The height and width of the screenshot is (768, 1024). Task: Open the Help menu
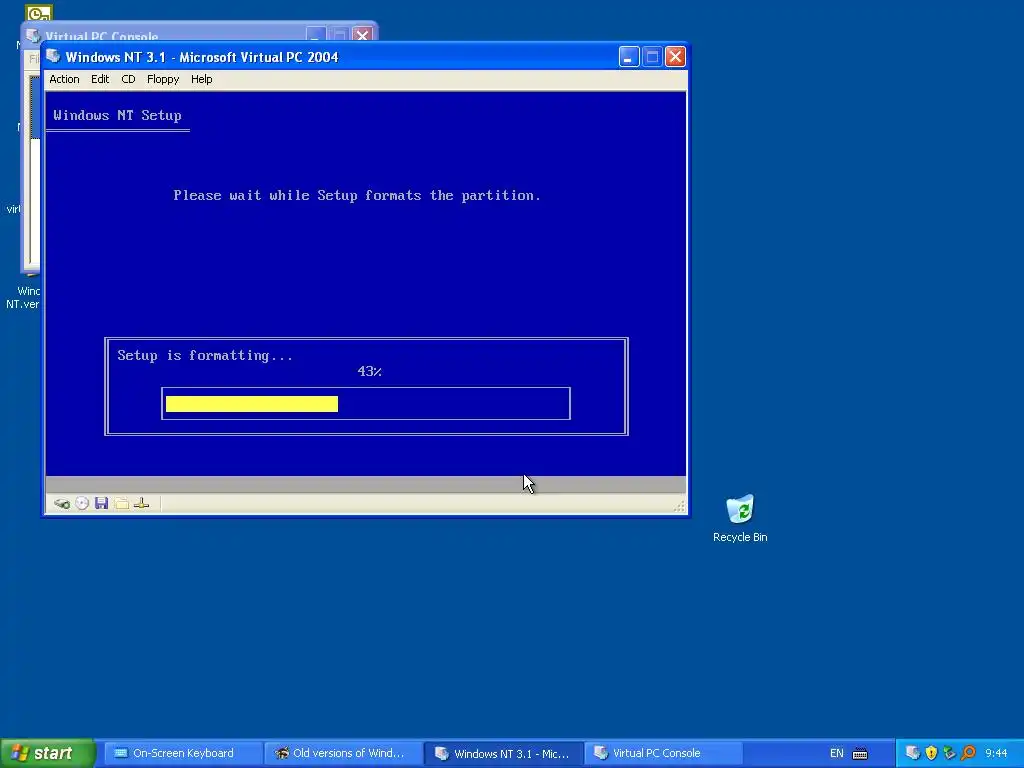click(x=201, y=79)
